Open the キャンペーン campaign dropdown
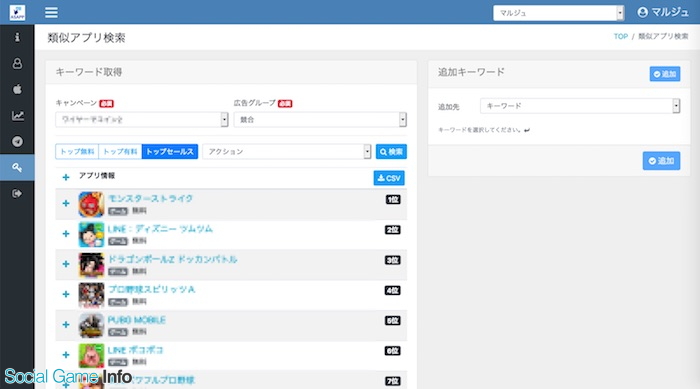The width and height of the screenshot is (700, 389). (142, 120)
